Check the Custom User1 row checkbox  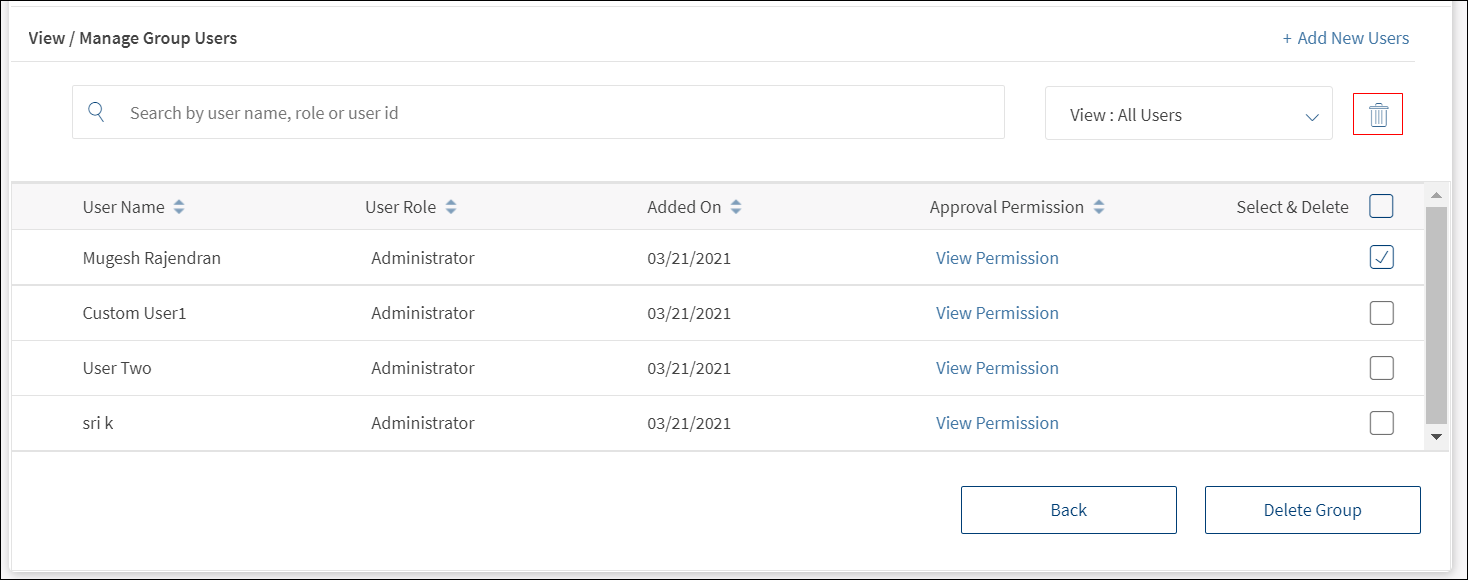click(x=1381, y=313)
